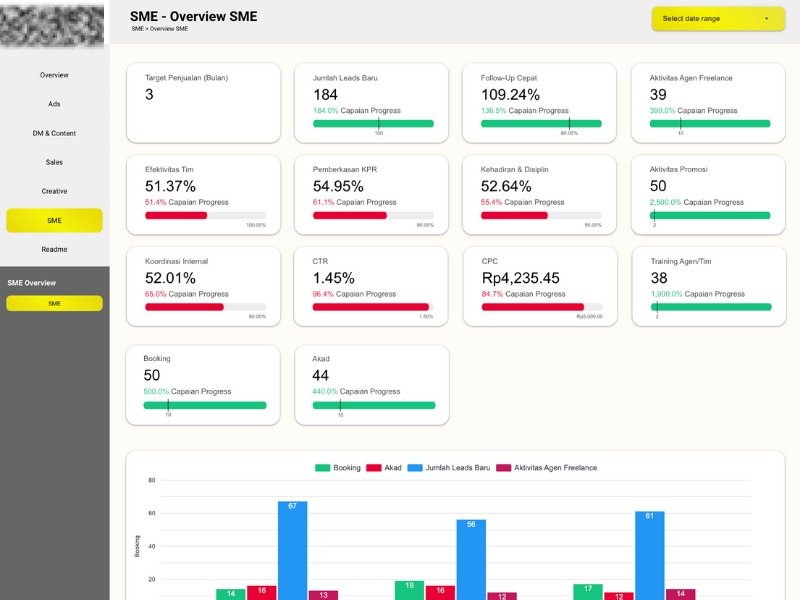This screenshot has width=800, height=600.
Task: Open the Overview sidebar page
Action: pyautogui.click(x=54, y=75)
